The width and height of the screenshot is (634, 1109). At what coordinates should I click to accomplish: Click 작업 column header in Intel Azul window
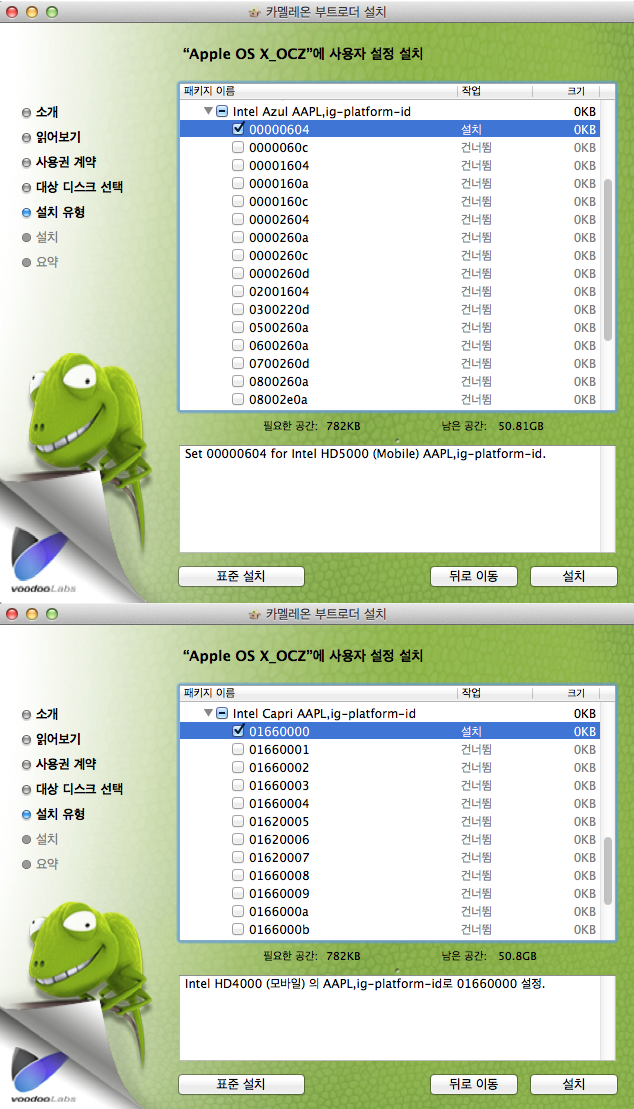click(494, 91)
